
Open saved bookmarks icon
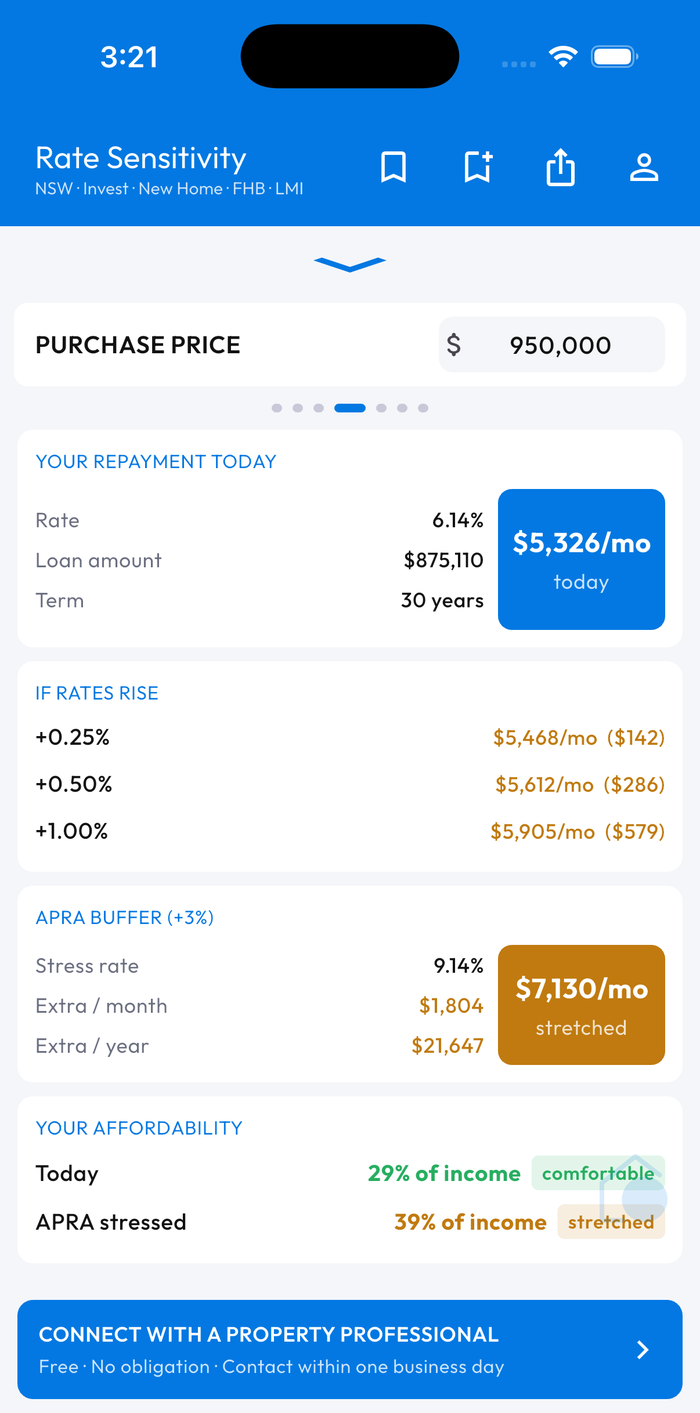click(x=394, y=167)
